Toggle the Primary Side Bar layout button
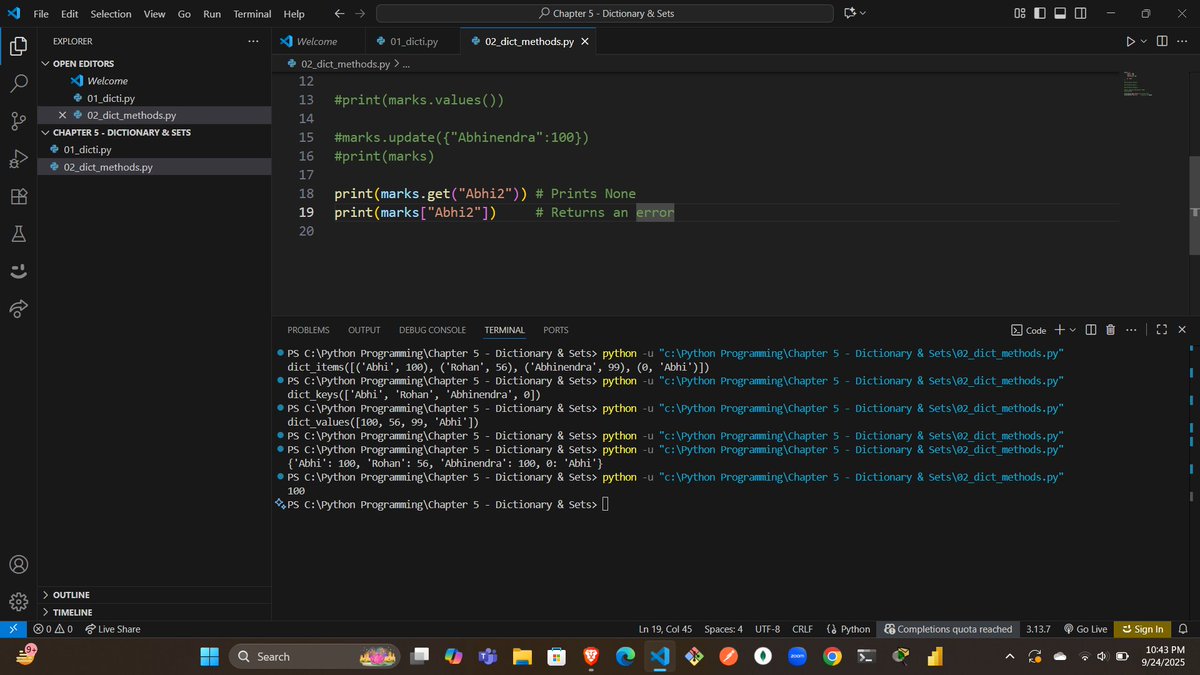 1040,14
